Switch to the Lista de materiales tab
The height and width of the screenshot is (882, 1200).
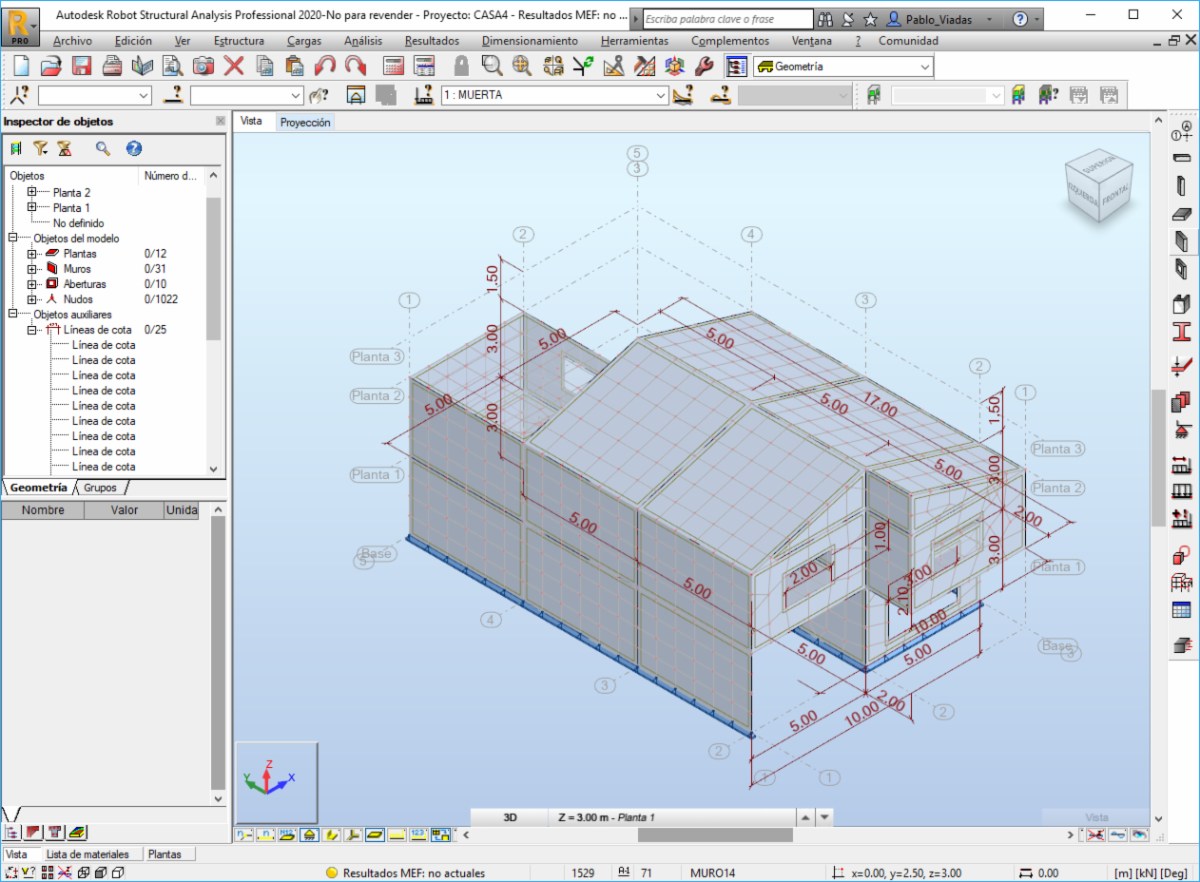[90, 854]
